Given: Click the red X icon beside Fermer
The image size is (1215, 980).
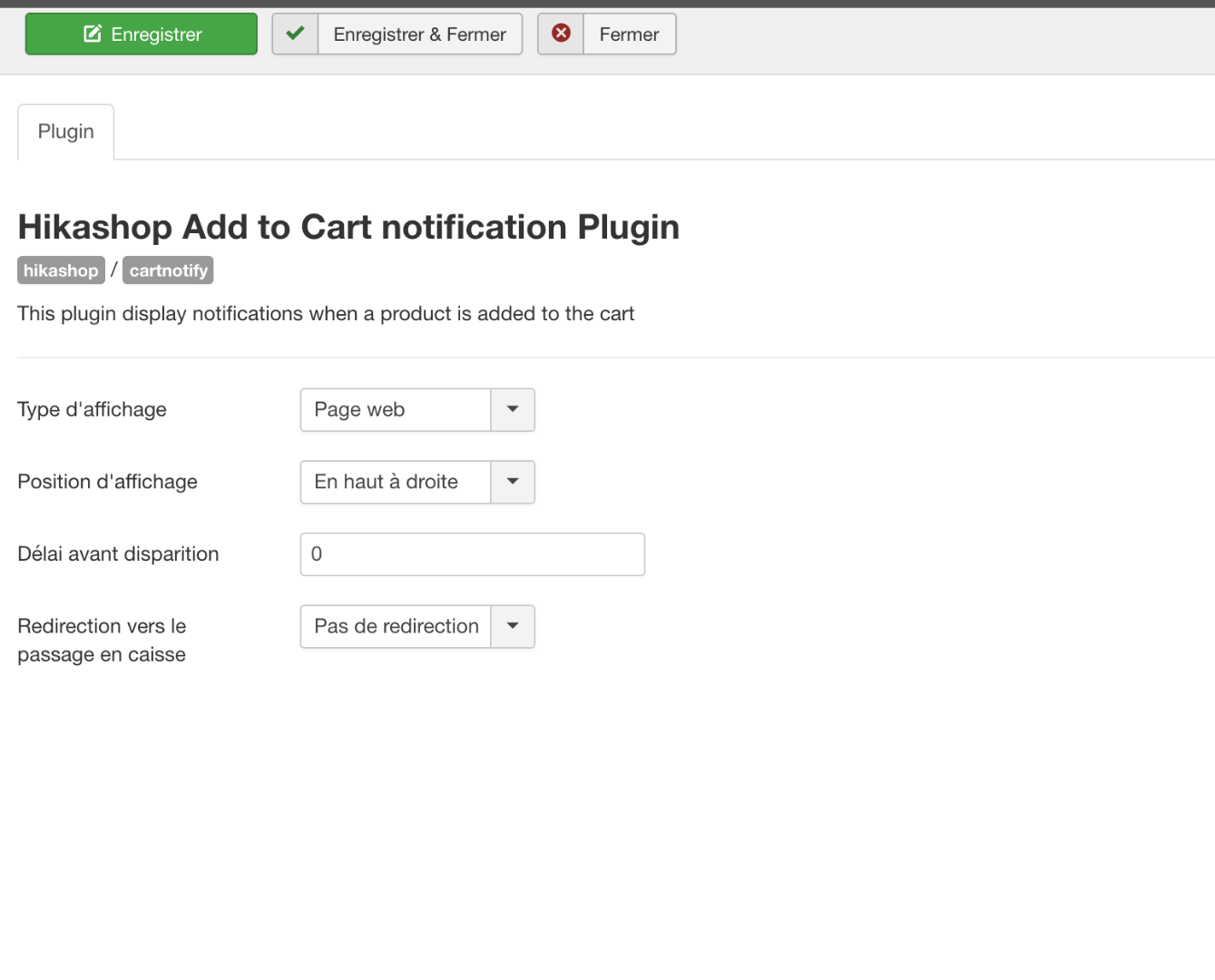Looking at the screenshot, I should pyautogui.click(x=562, y=34).
